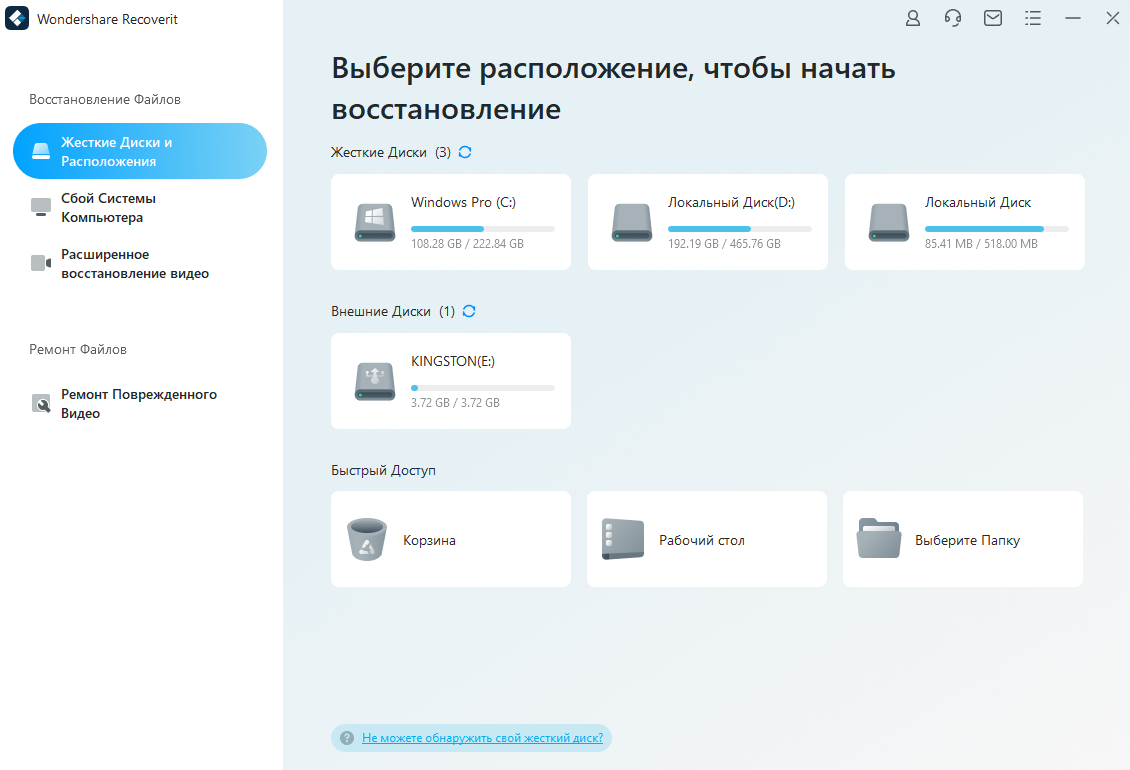Click the Windows Pro (C:) usage bar
Image resolution: width=1130 pixels, height=770 pixels.
[483, 229]
